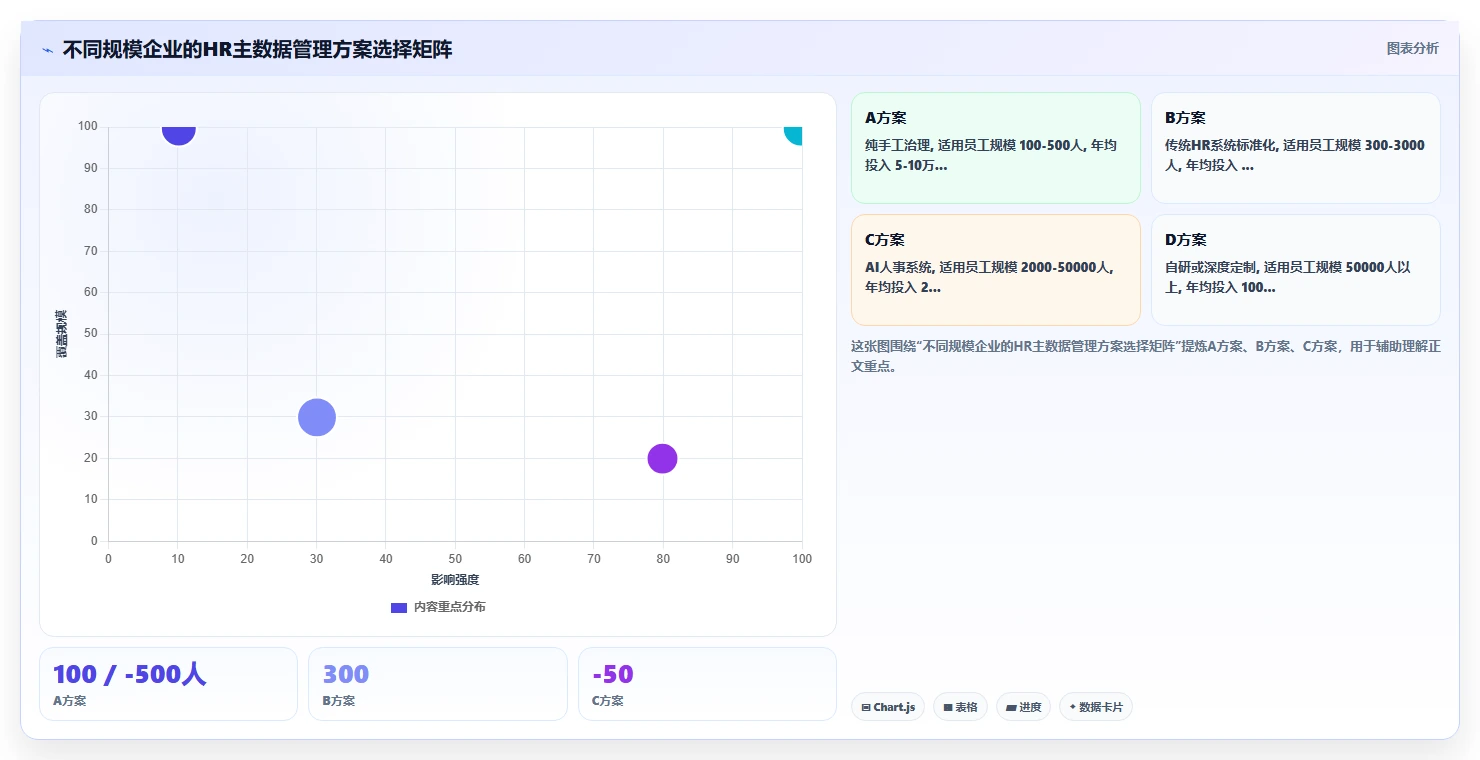Open the B方案 card
The image size is (1480, 760).
click(1295, 148)
